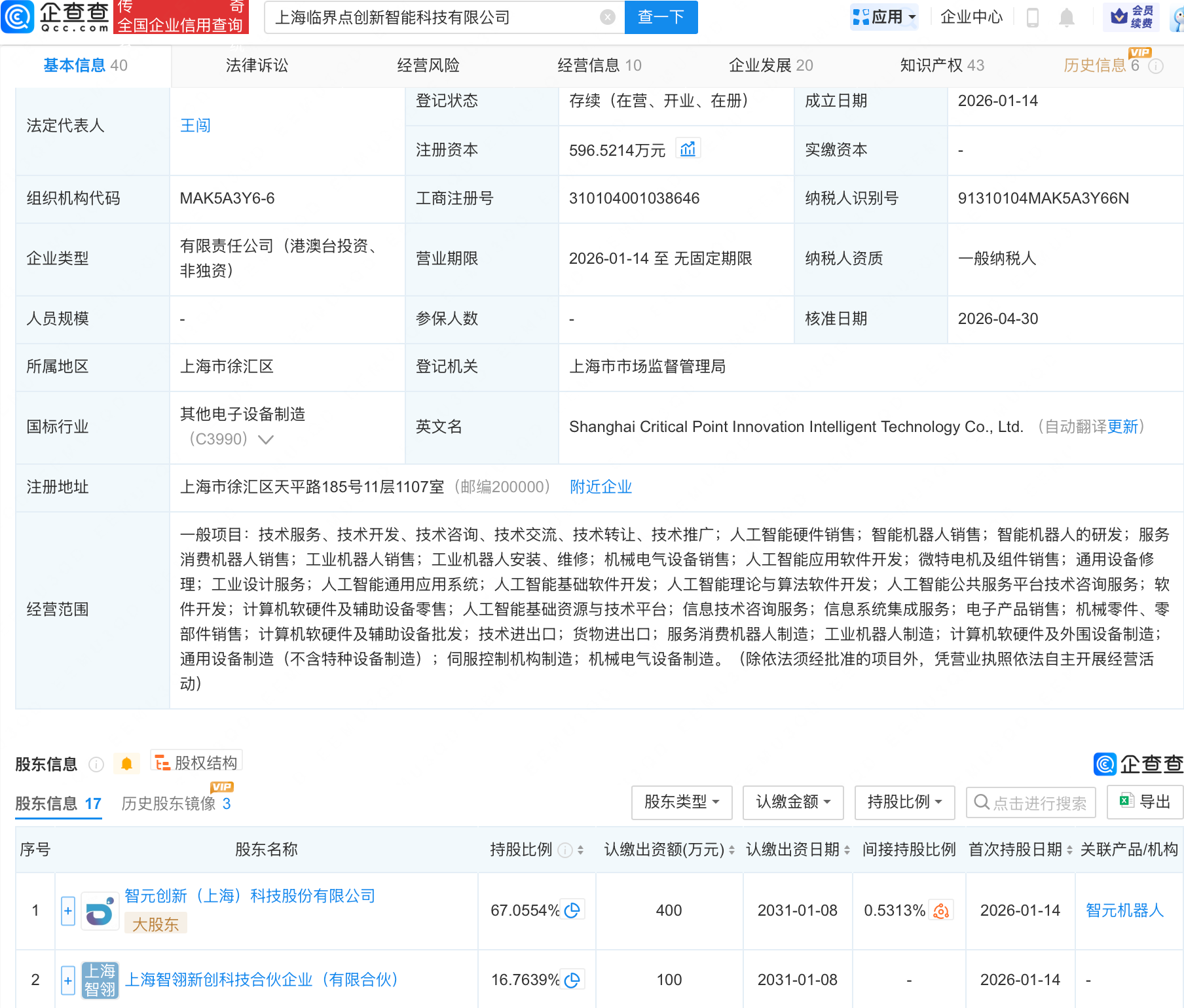
Task: Click pie chart icon beside 16.7639%
Action: 572,980
